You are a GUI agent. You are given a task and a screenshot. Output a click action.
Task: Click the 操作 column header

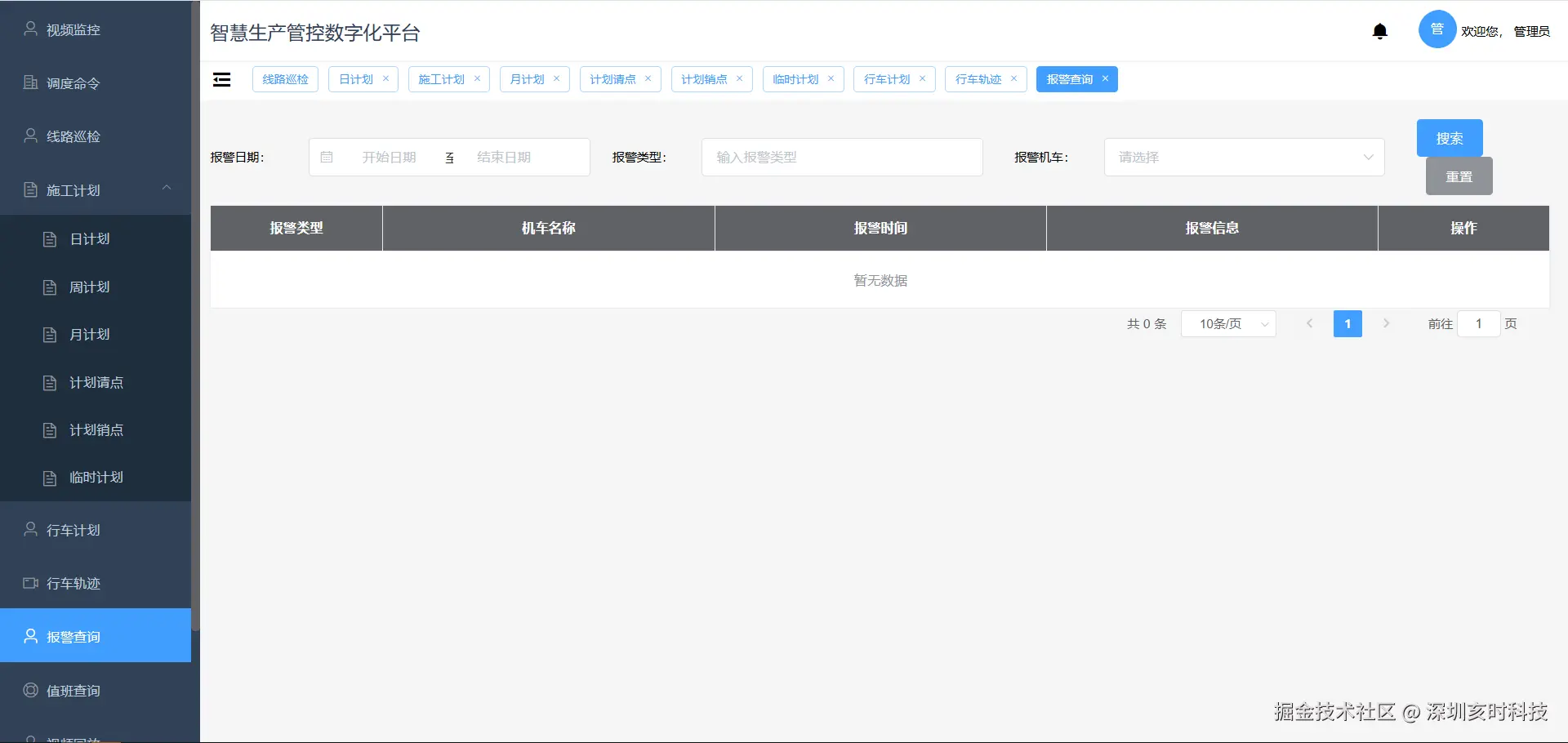point(1463,228)
